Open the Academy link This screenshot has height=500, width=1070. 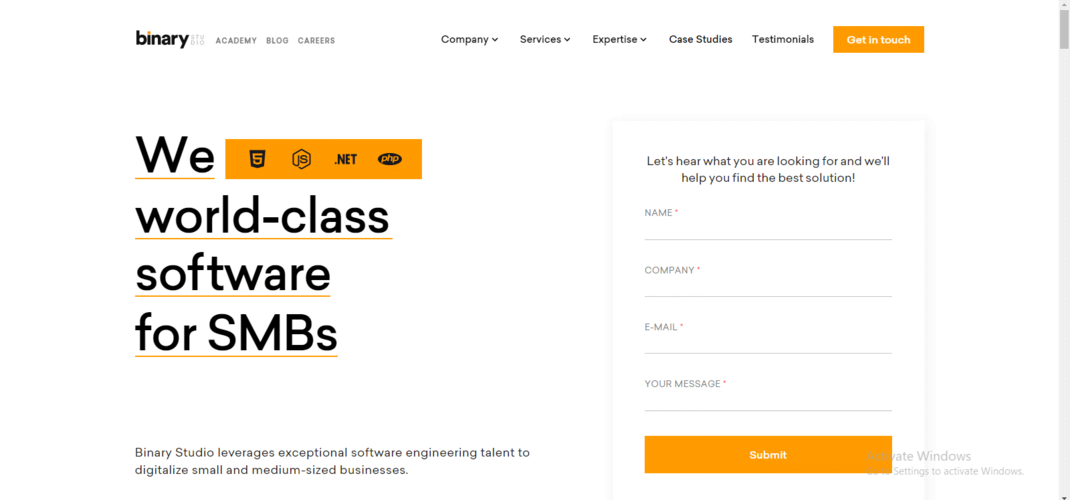[236, 41]
